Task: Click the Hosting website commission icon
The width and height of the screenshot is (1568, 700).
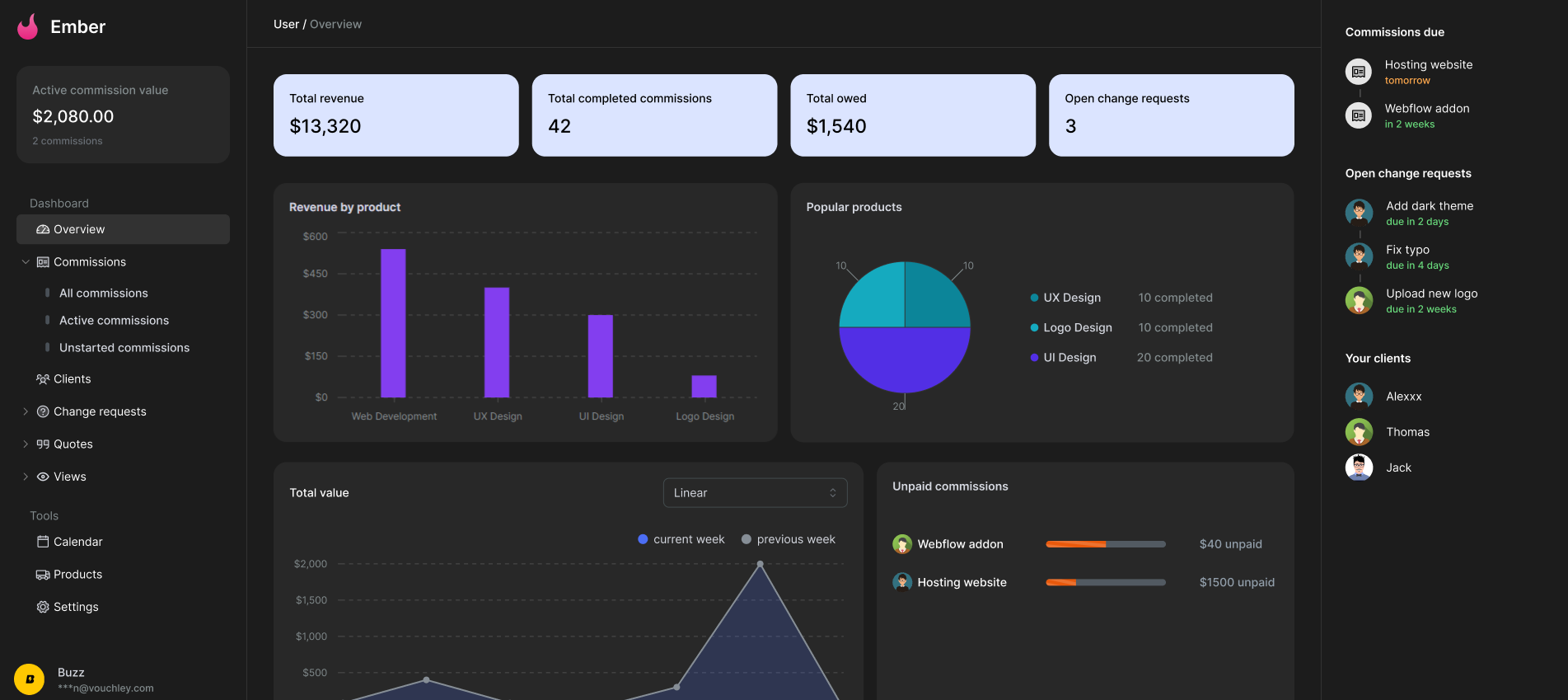Action: pyautogui.click(x=1359, y=72)
